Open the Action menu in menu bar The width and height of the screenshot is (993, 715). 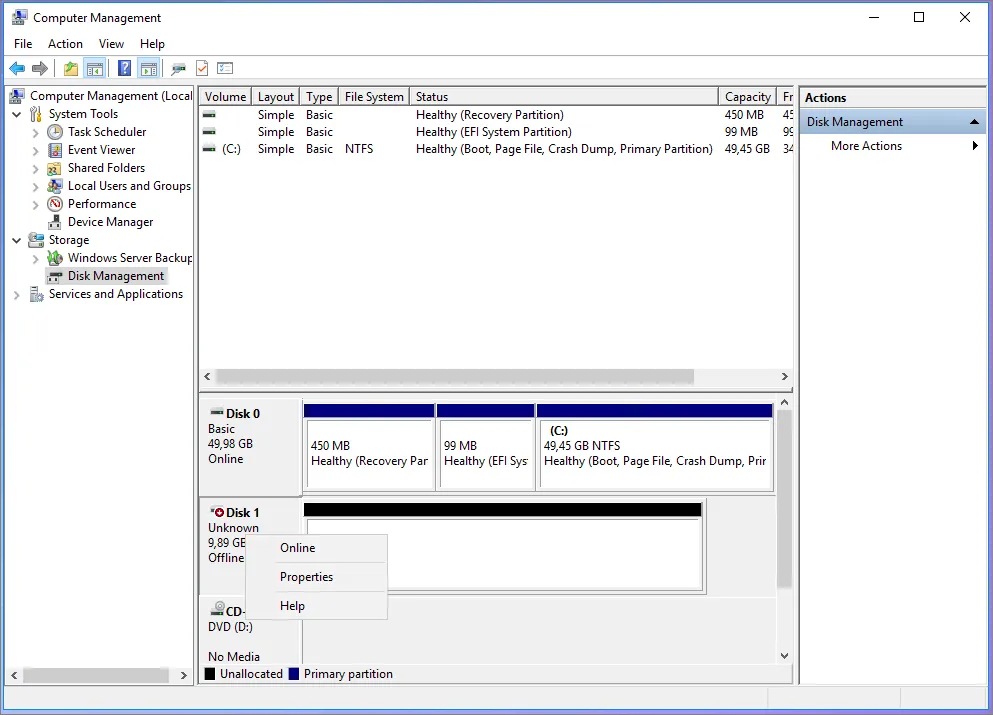pyautogui.click(x=65, y=44)
